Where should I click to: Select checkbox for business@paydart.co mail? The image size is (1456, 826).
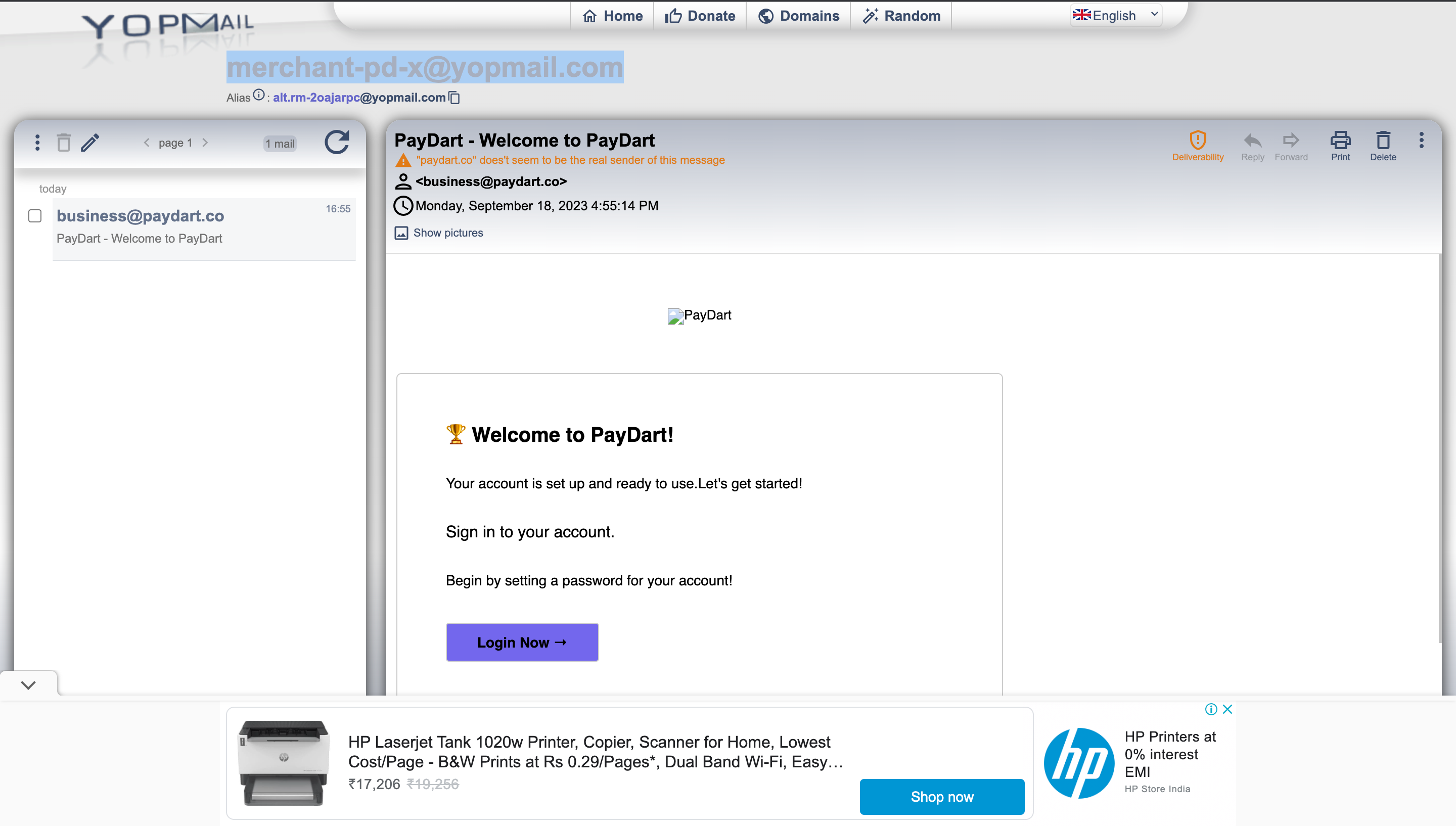coord(35,216)
